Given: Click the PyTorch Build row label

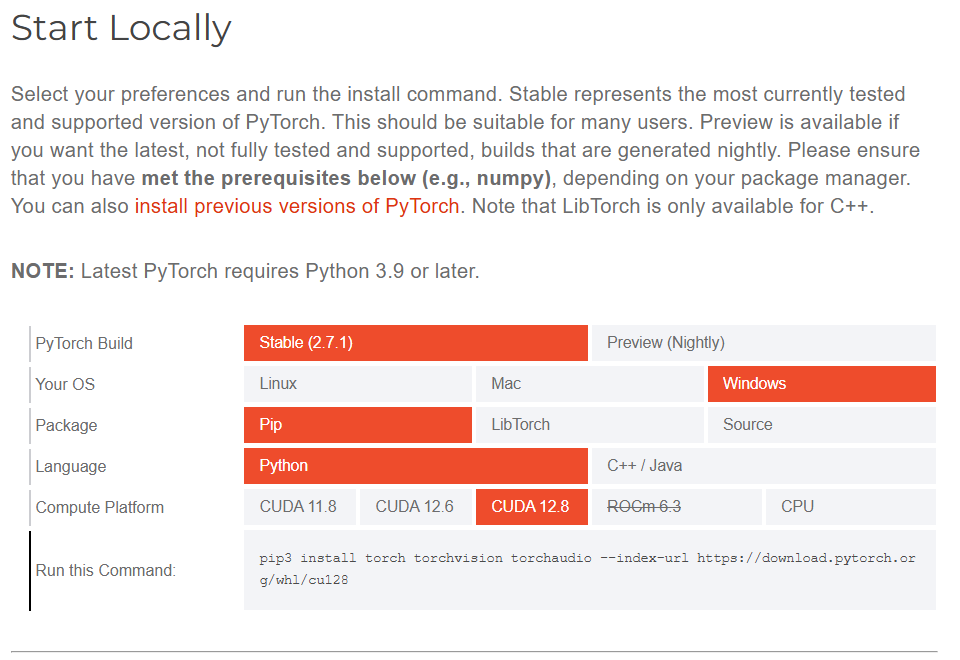Looking at the screenshot, I should coord(84,343).
